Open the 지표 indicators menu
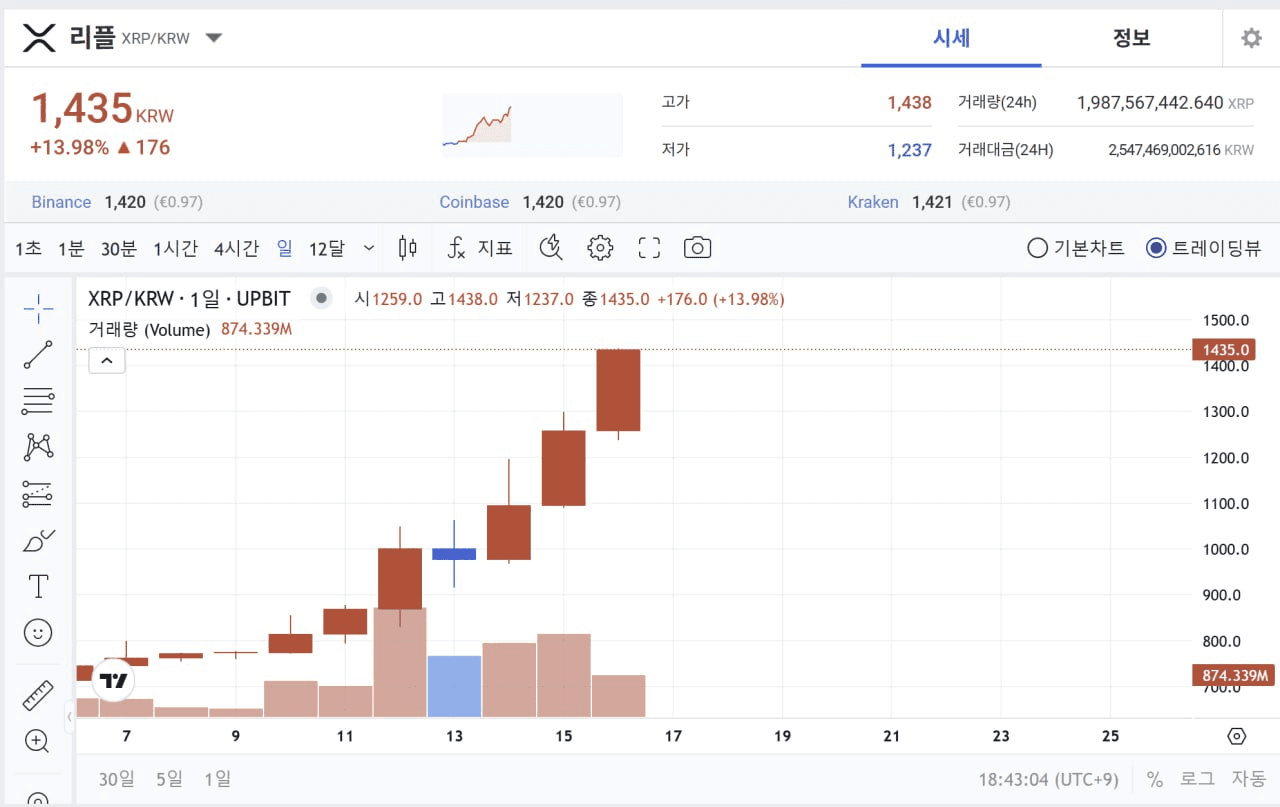The height and width of the screenshot is (807, 1280). point(479,248)
